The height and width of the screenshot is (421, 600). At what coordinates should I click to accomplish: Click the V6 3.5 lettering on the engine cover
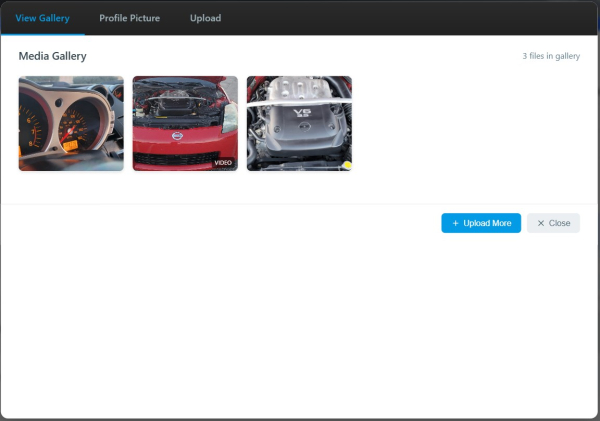coord(302,113)
